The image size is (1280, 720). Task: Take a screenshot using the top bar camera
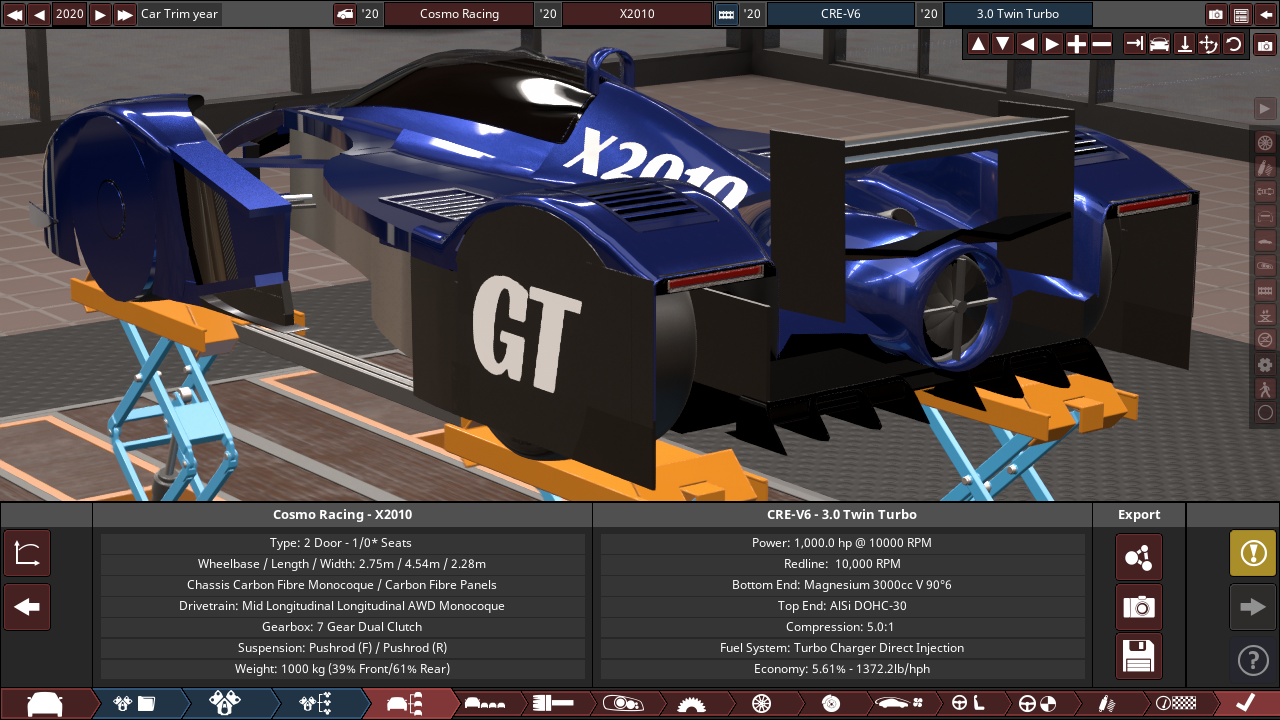coord(1216,14)
